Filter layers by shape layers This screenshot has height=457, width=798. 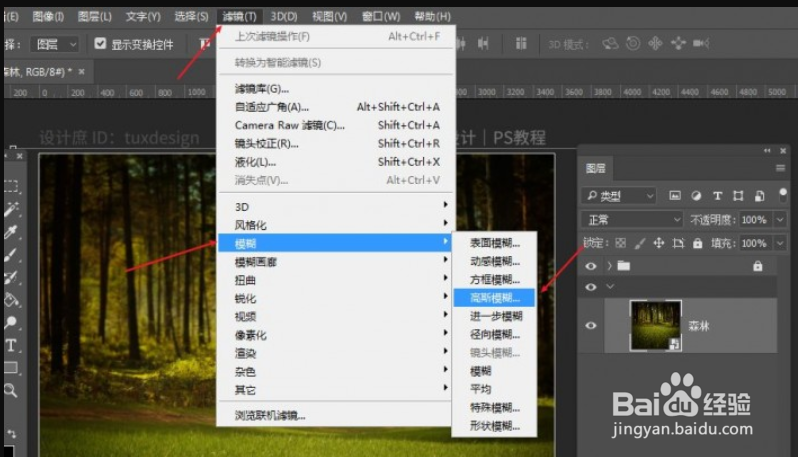coord(738,195)
